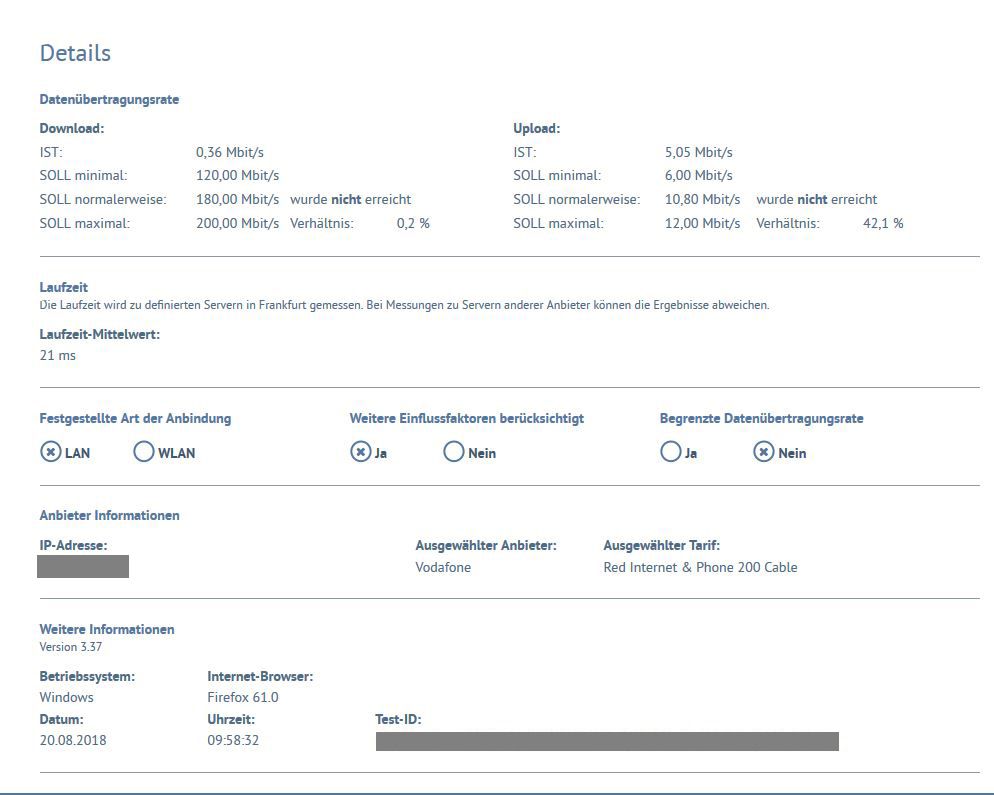Viewport: 994px width, 795px height.
Task: Click the Details heading
Action: pyautogui.click(x=75, y=53)
